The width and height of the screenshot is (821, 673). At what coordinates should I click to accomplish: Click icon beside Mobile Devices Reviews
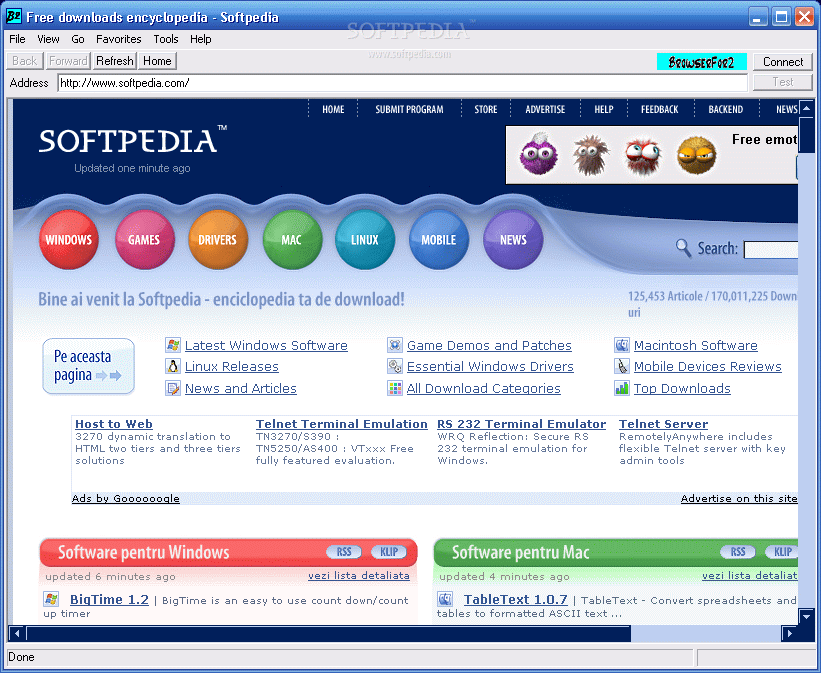622,366
